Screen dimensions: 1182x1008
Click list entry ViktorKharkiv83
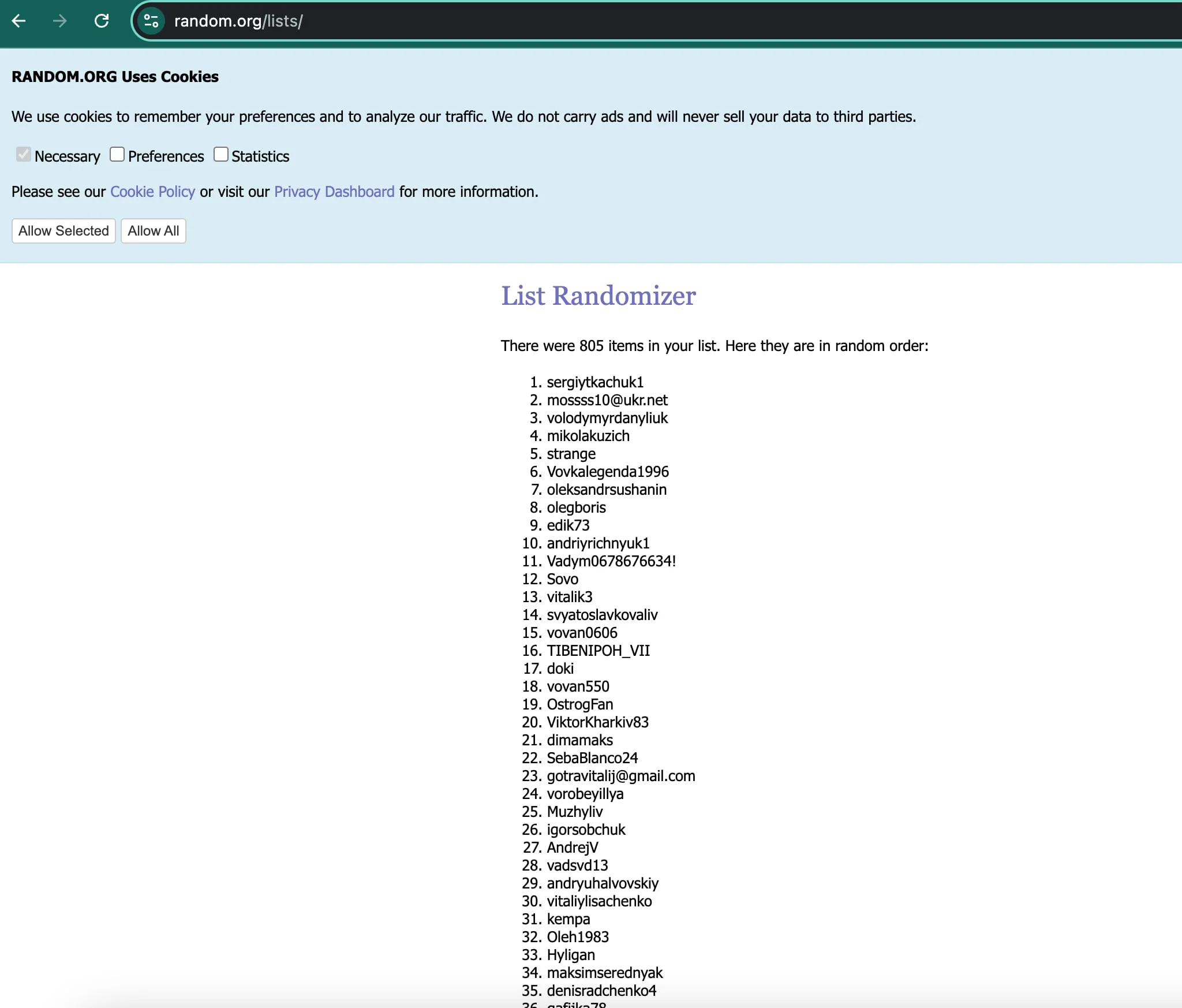coord(597,722)
